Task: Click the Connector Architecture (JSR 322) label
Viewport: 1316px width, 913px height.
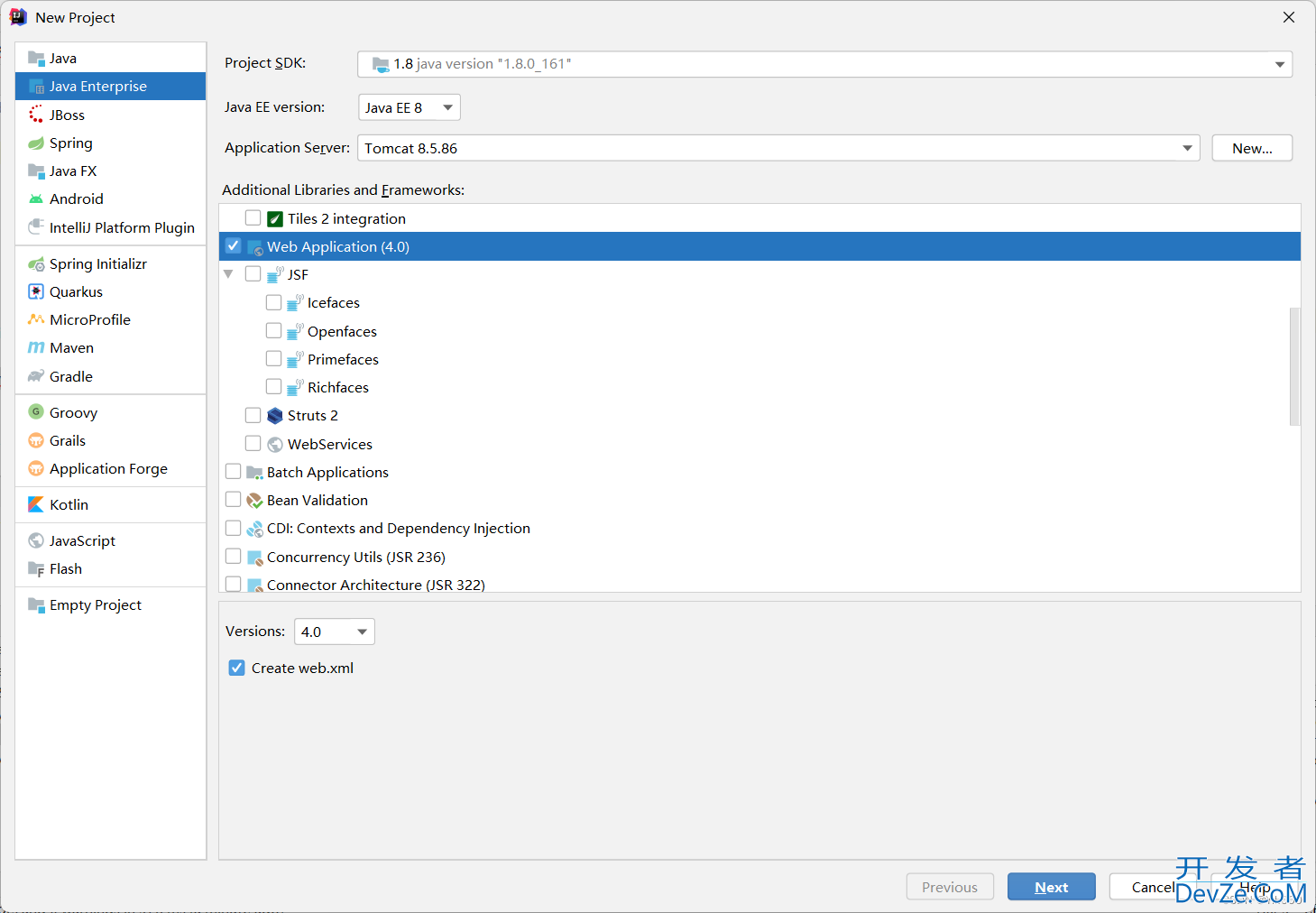Action: pyautogui.click(x=376, y=585)
